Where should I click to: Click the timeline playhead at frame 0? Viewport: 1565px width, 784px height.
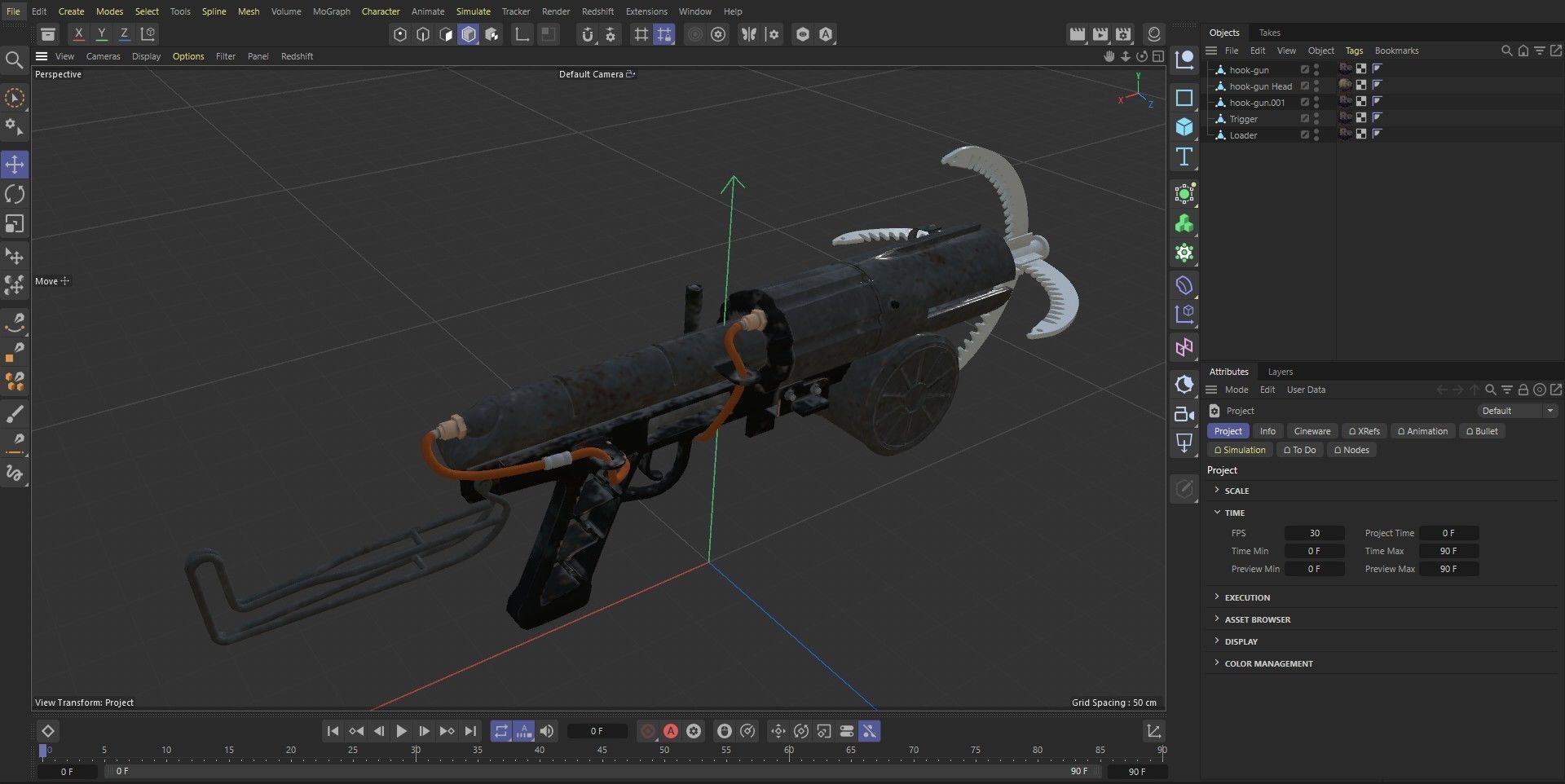click(x=43, y=751)
